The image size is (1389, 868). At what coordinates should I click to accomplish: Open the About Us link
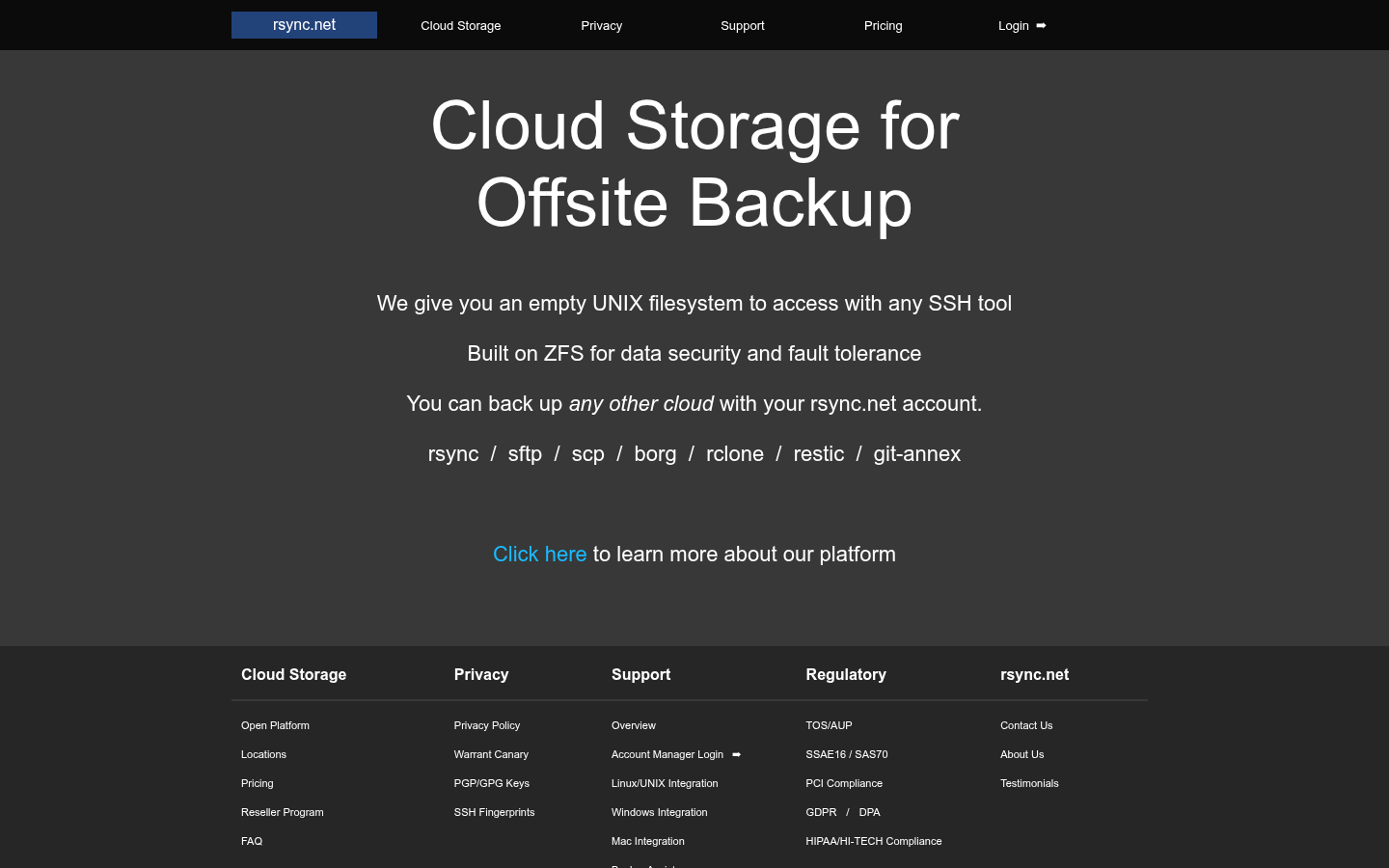click(1022, 754)
